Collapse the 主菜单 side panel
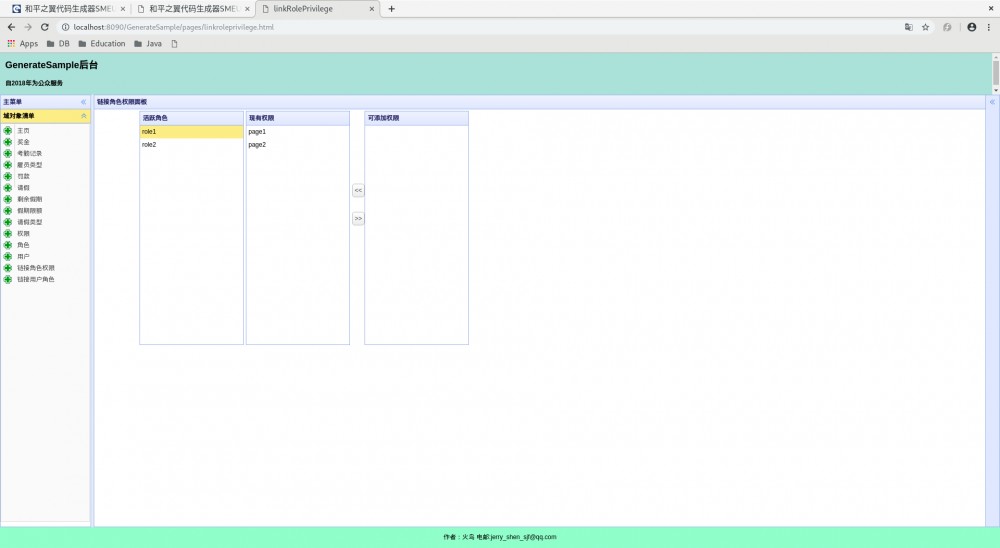The width and height of the screenshot is (1000, 548). coord(83,102)
